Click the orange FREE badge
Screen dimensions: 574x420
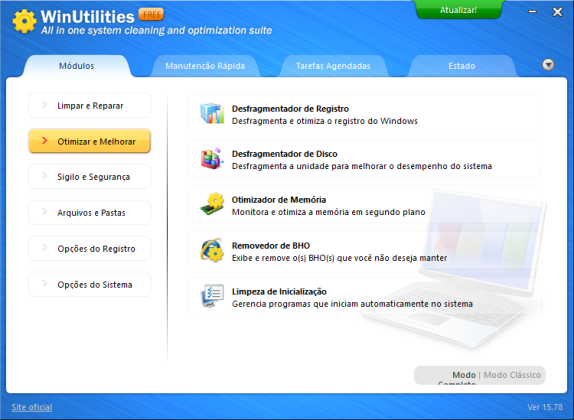point(151,14)
